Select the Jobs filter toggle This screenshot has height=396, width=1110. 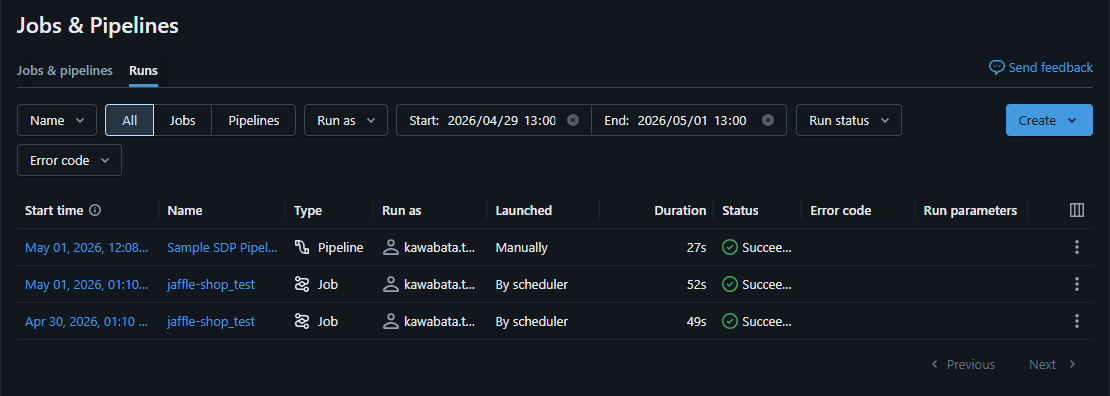coord(183,120)
